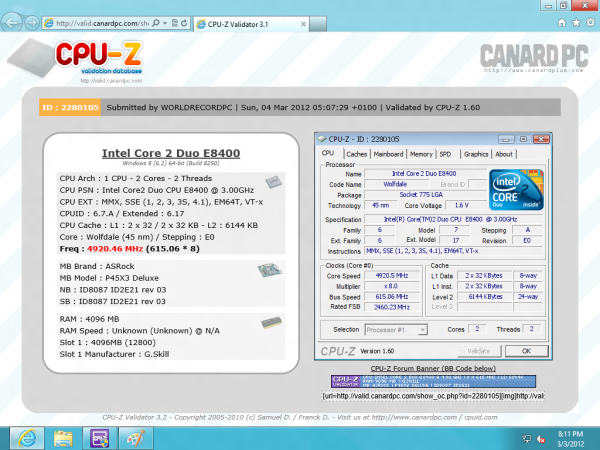
Task: Expand the Processor #1 selection dropdown
Action: pos(422,329)
